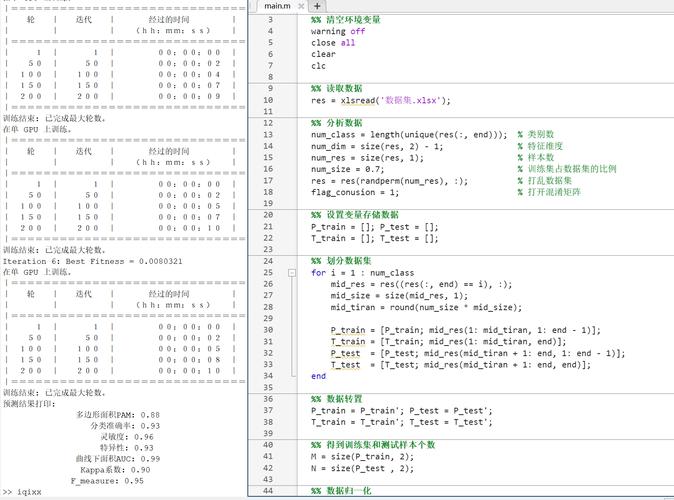Set breakpoint at line number 10
This screenshot has width=674, height=500.
point(268,100)
